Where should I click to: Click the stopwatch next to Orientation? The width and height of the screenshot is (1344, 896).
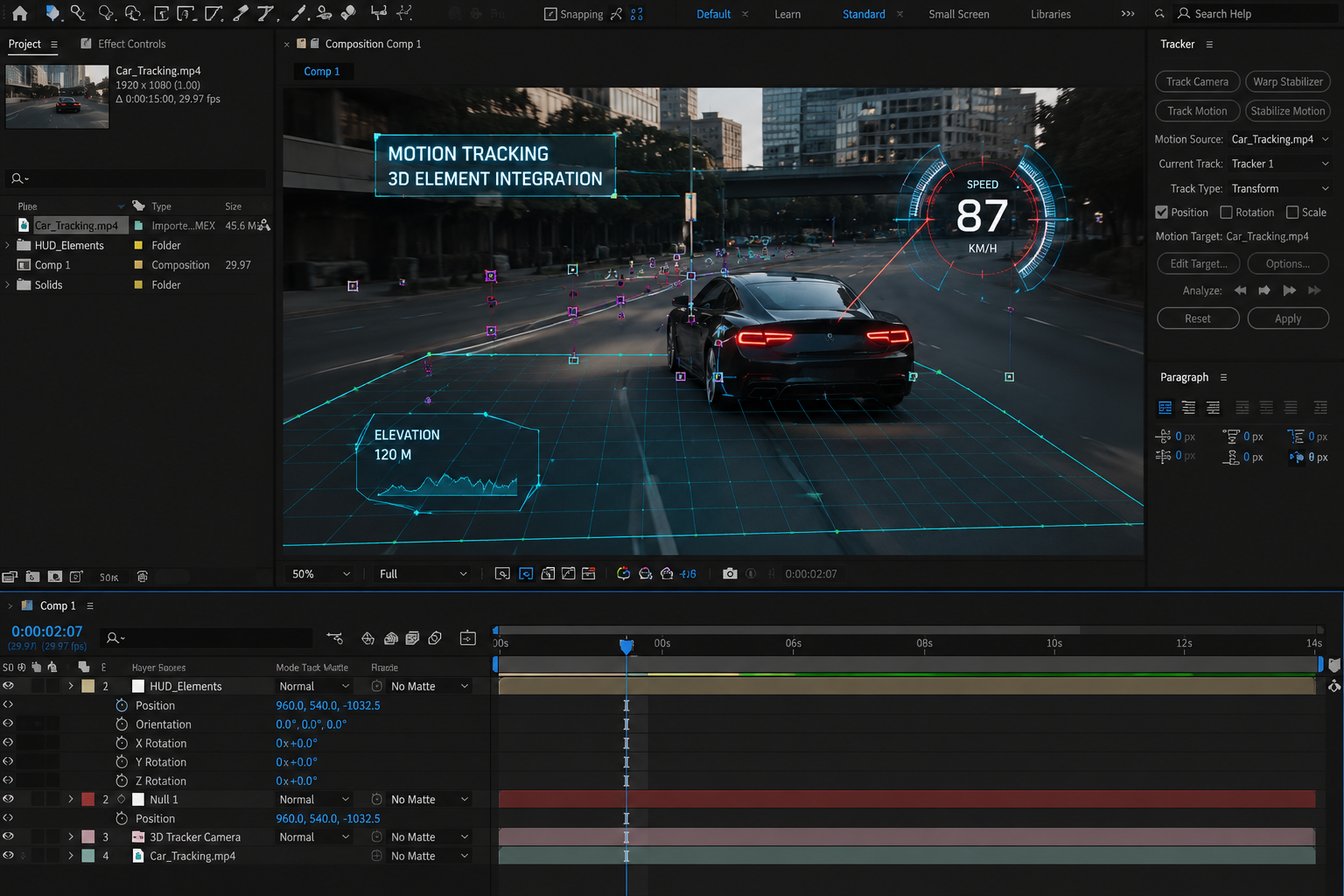point(122,724)
